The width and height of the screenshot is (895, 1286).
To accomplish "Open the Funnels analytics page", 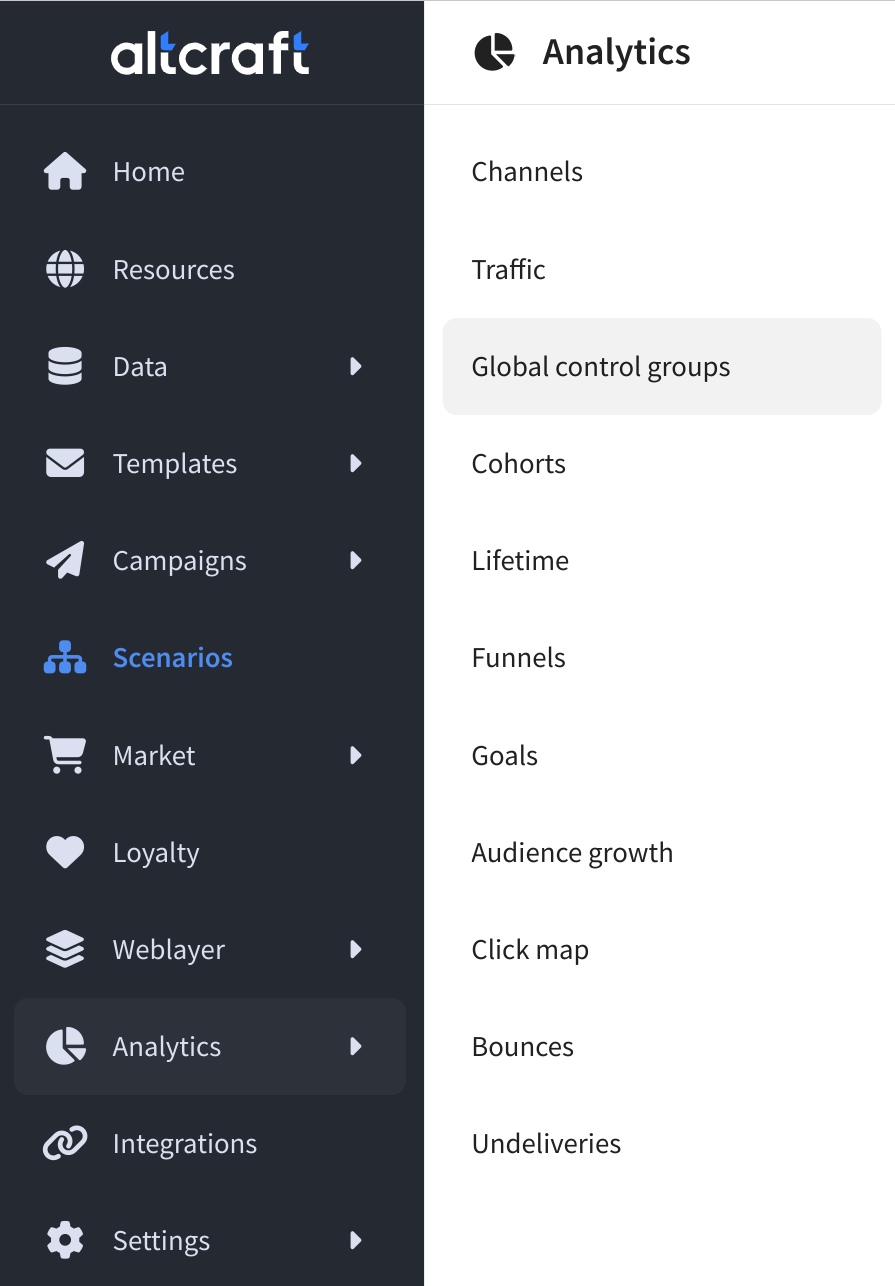I will 518,657.
